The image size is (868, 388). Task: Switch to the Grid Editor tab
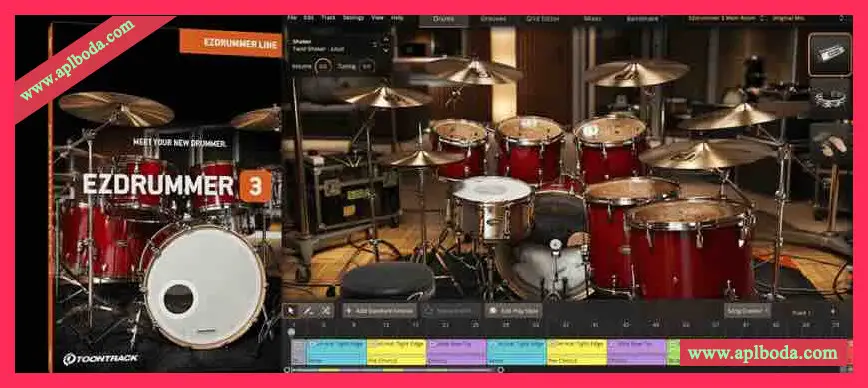click(542, 19)
